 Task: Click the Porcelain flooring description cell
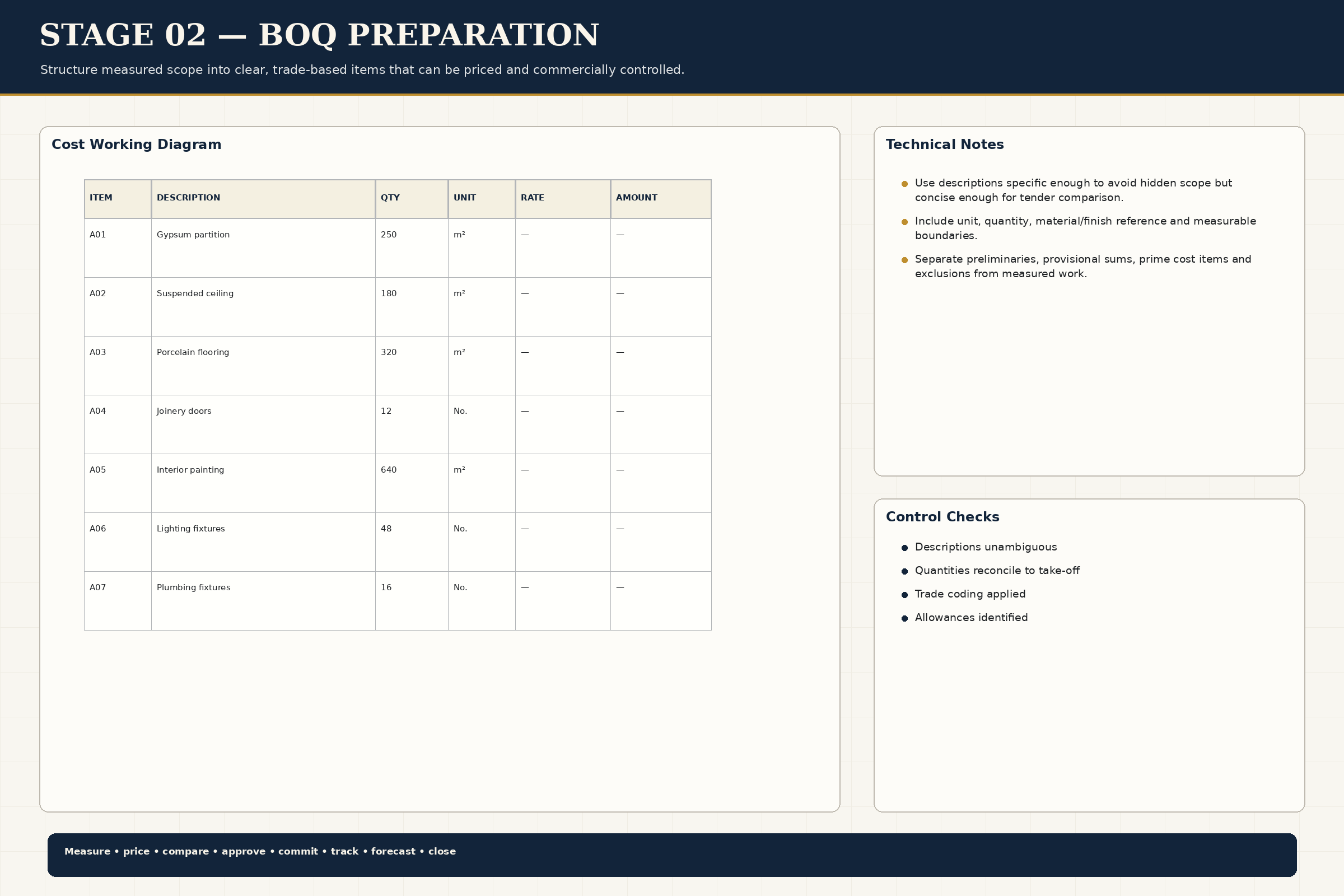(263, 366)
